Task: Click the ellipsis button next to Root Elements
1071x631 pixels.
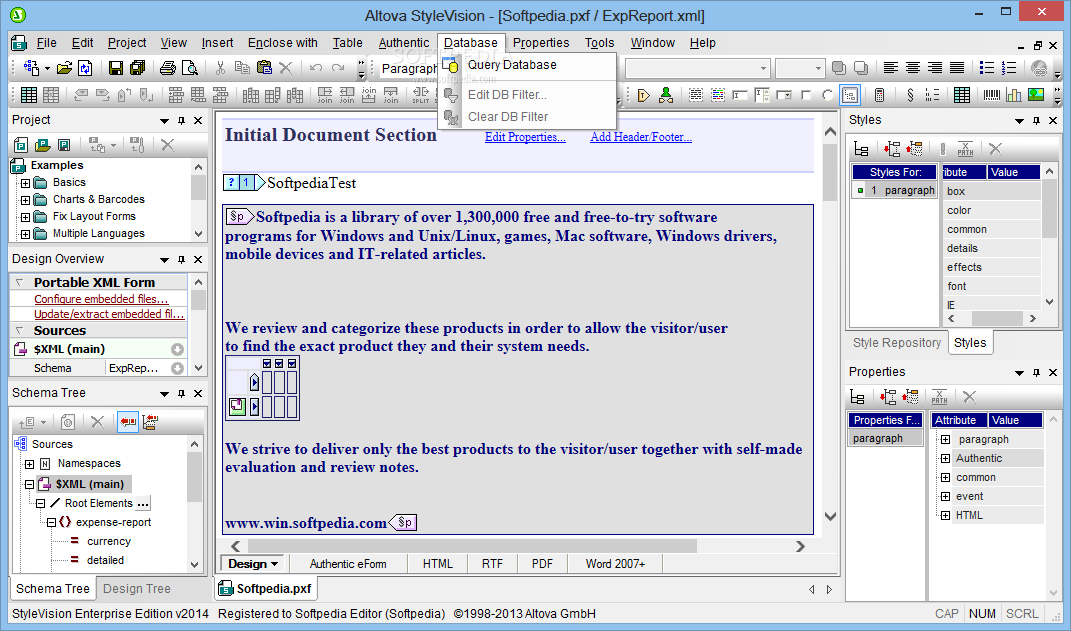Action: pos(143,504)
